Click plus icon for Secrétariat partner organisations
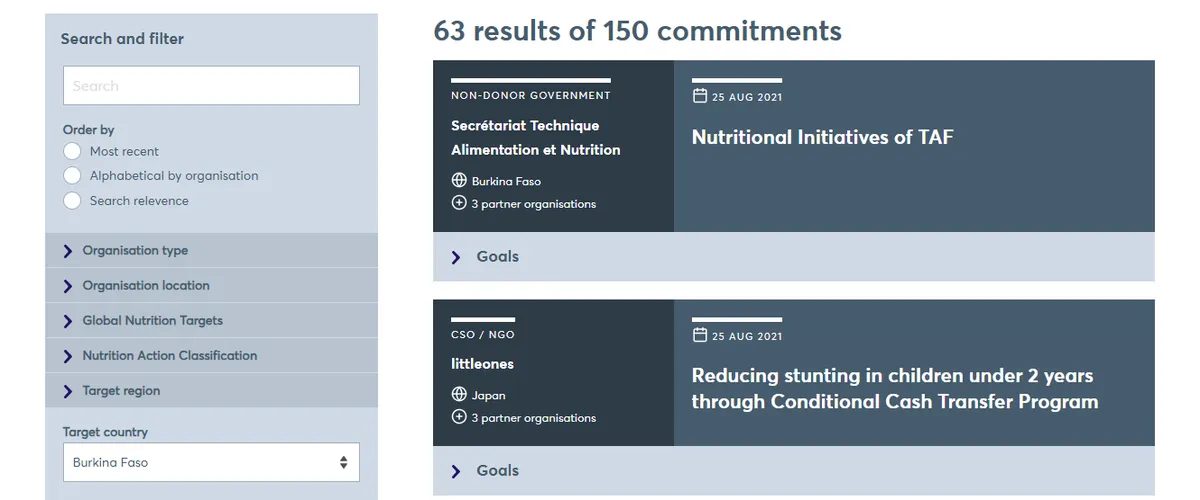This screenshot has height=500, width=1200. (459, 203)
